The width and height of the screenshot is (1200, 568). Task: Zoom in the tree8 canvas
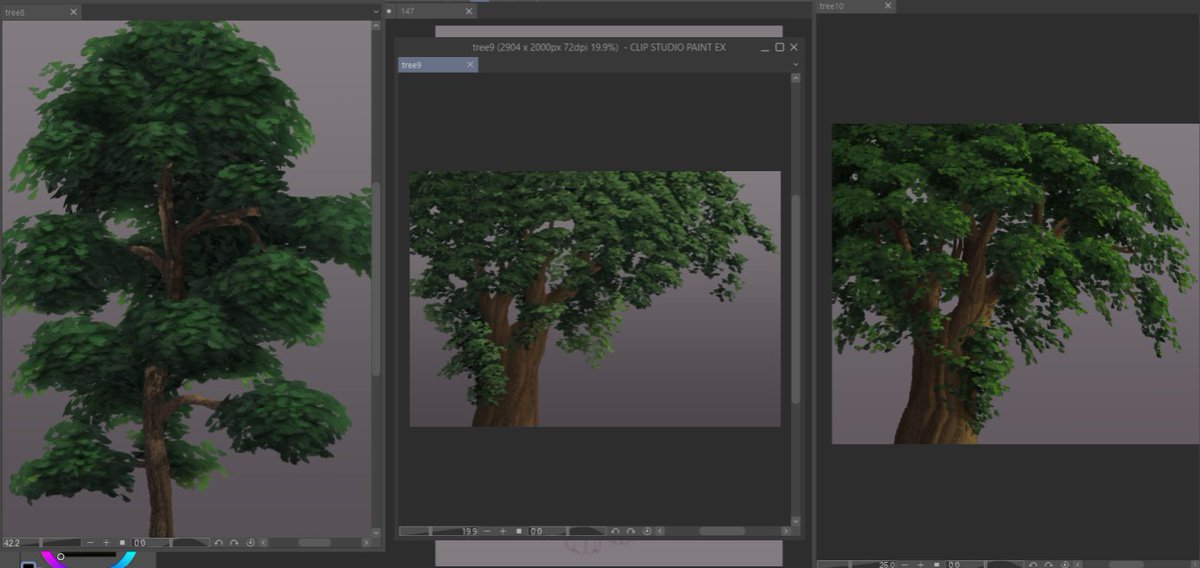pyautogui.click(x=106, y=543)
